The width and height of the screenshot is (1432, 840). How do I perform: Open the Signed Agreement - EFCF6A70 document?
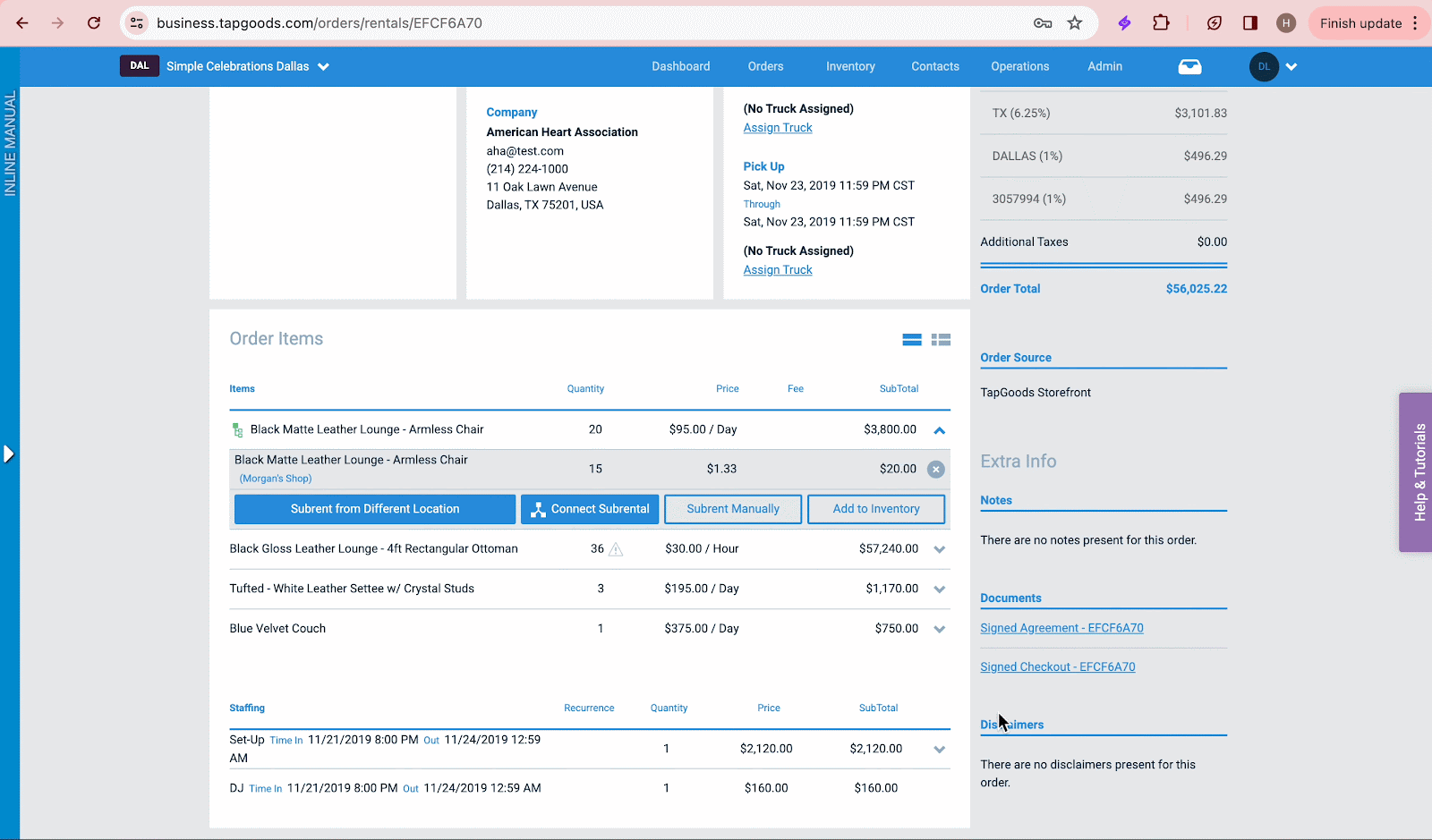click(x=1061, y=627)
